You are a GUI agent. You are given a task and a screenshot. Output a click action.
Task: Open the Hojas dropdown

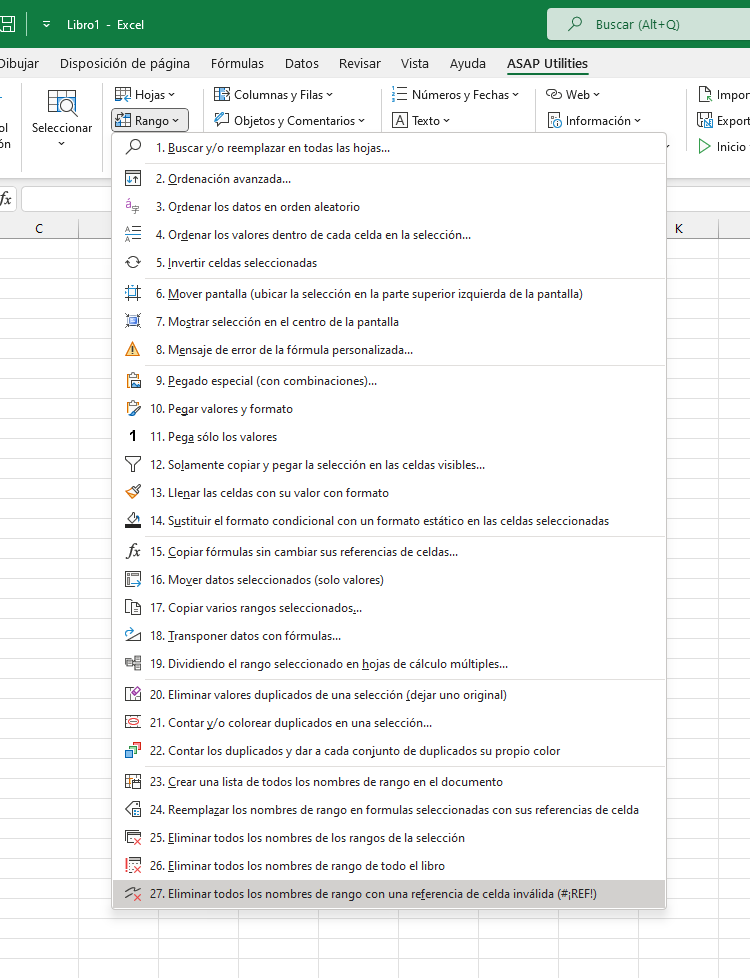[145, 95]
